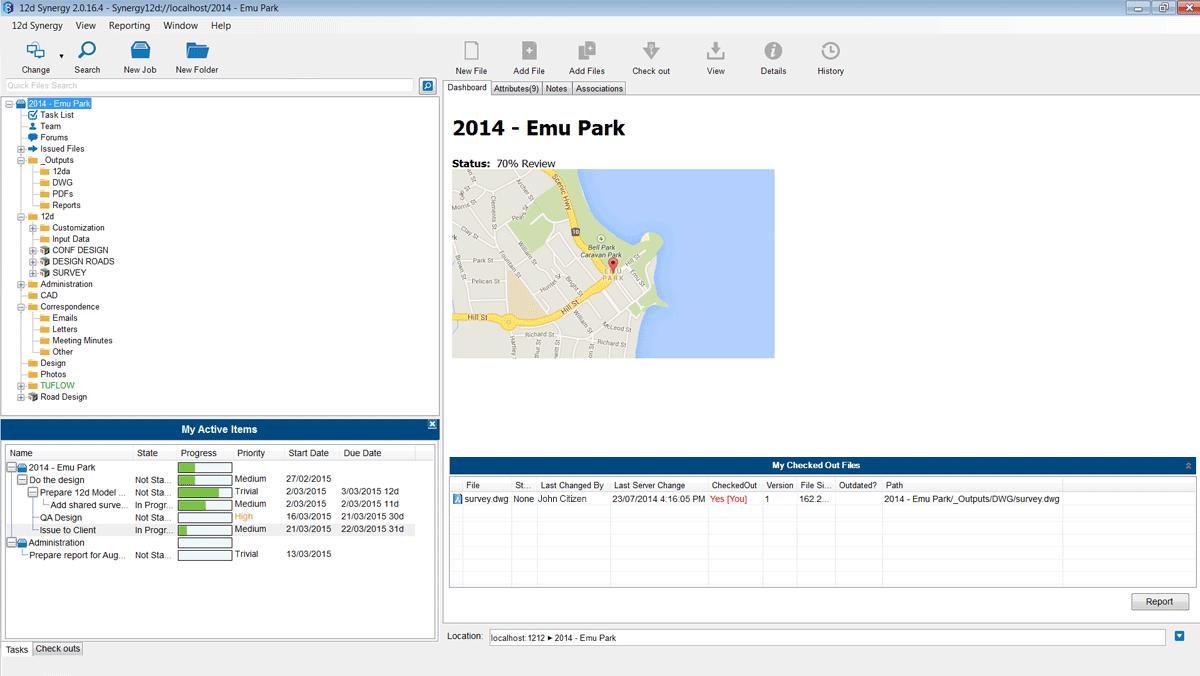The height and width of the screenshot is (676, 1200).
Task: Open the Window menu
Action: 180,26
